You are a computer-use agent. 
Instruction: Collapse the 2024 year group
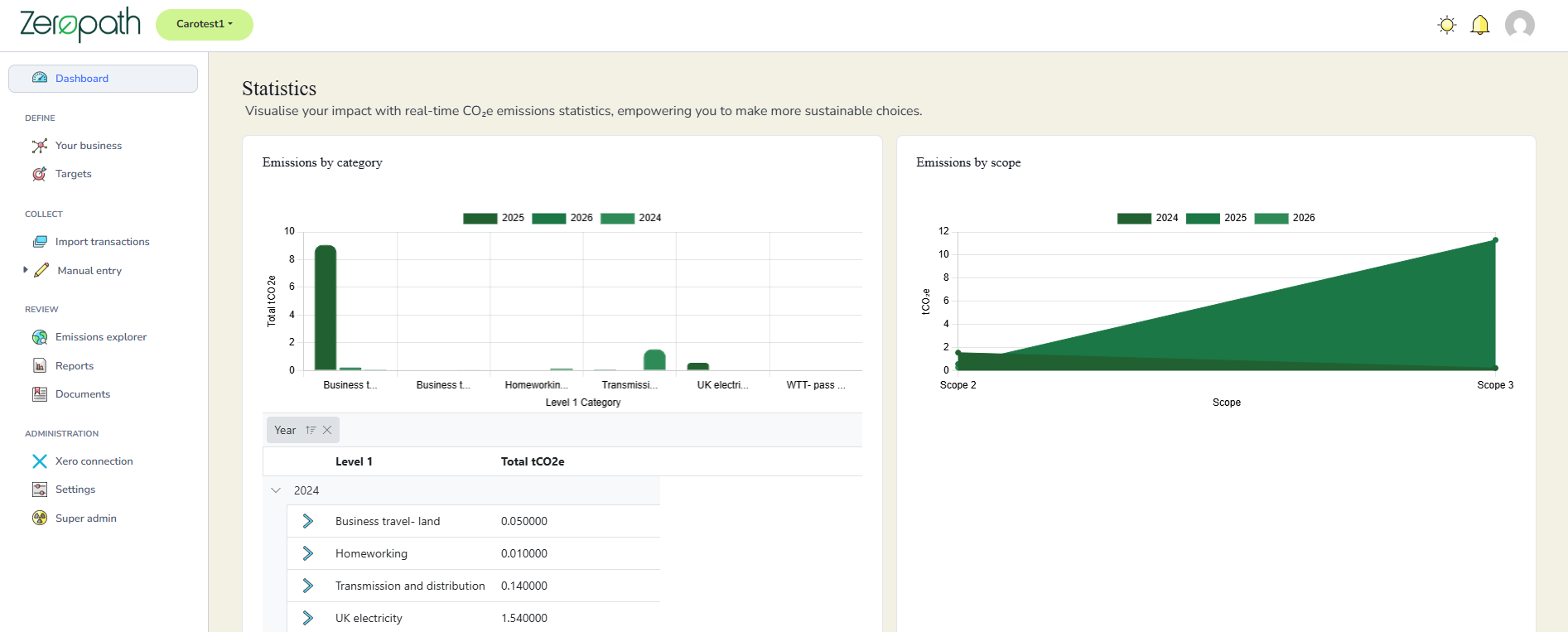276,490
